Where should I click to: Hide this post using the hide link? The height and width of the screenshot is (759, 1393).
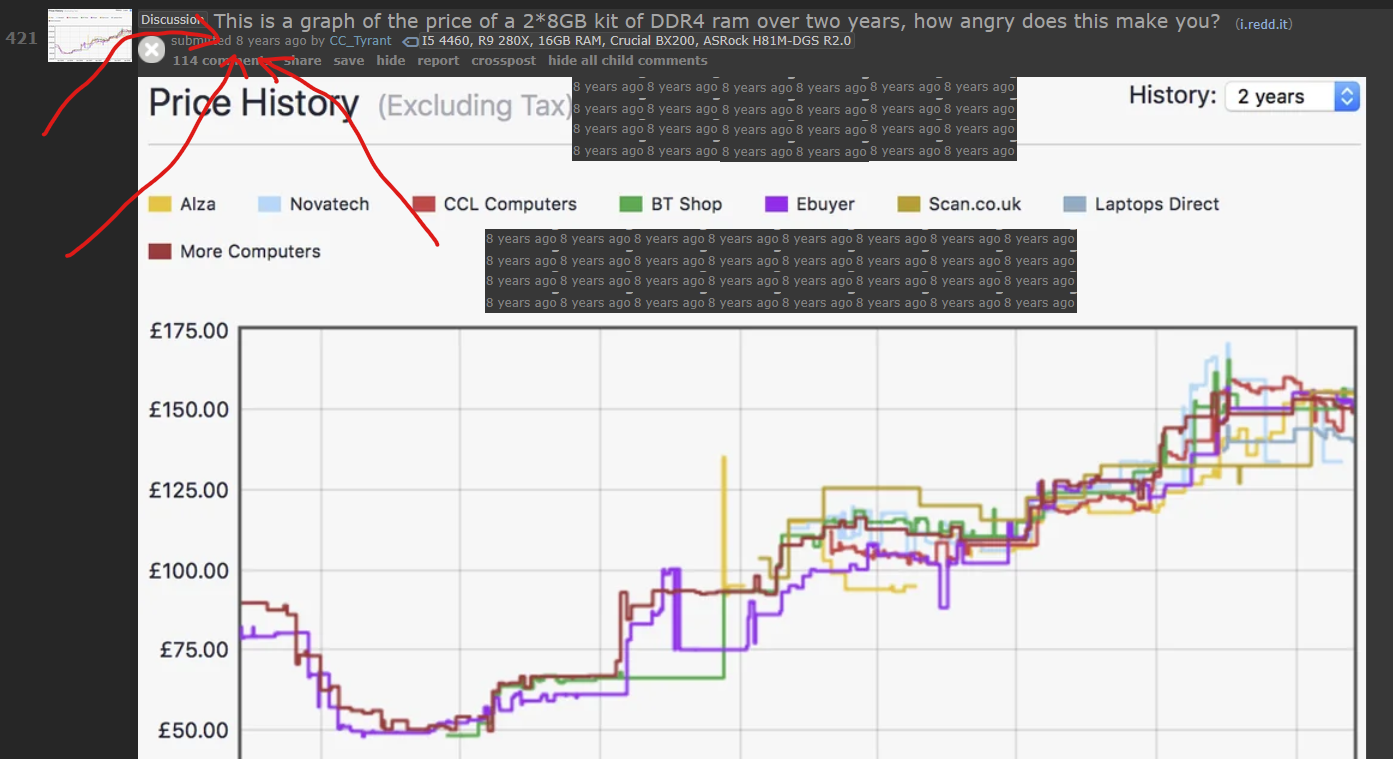coord(391,61)
